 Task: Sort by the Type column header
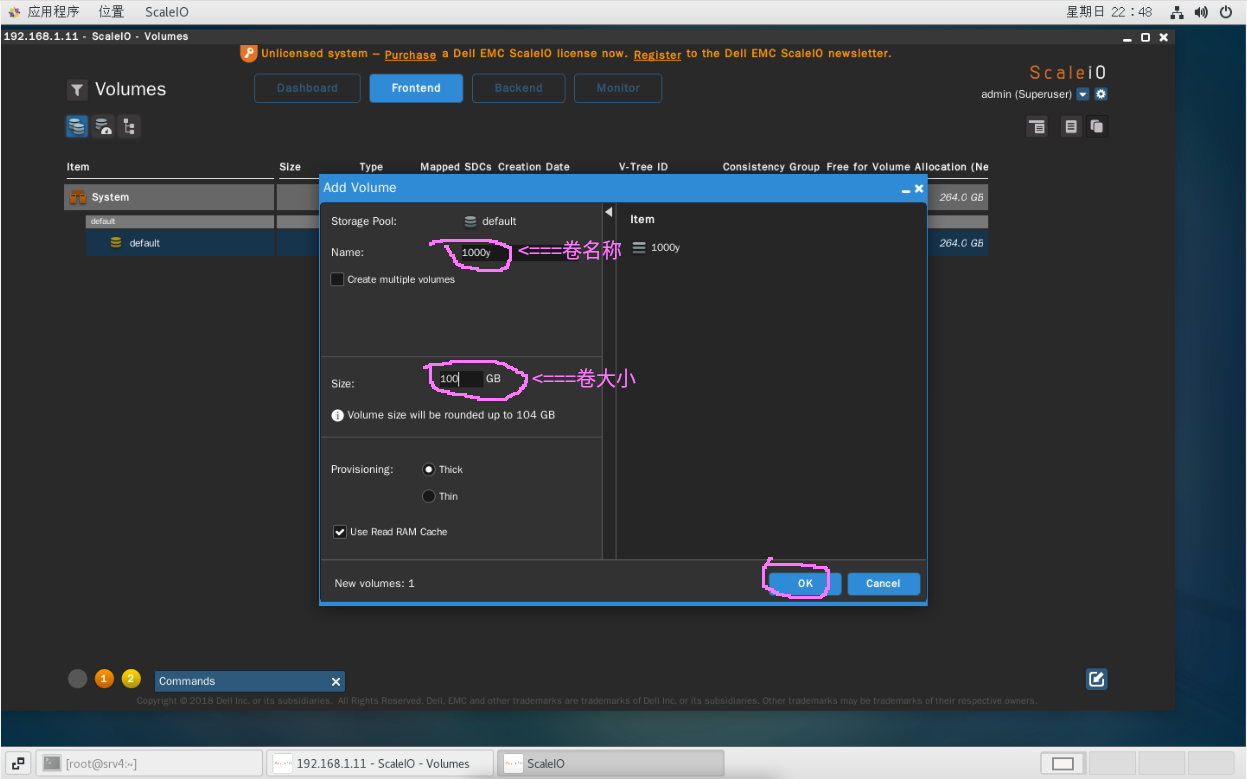(371, 167)
